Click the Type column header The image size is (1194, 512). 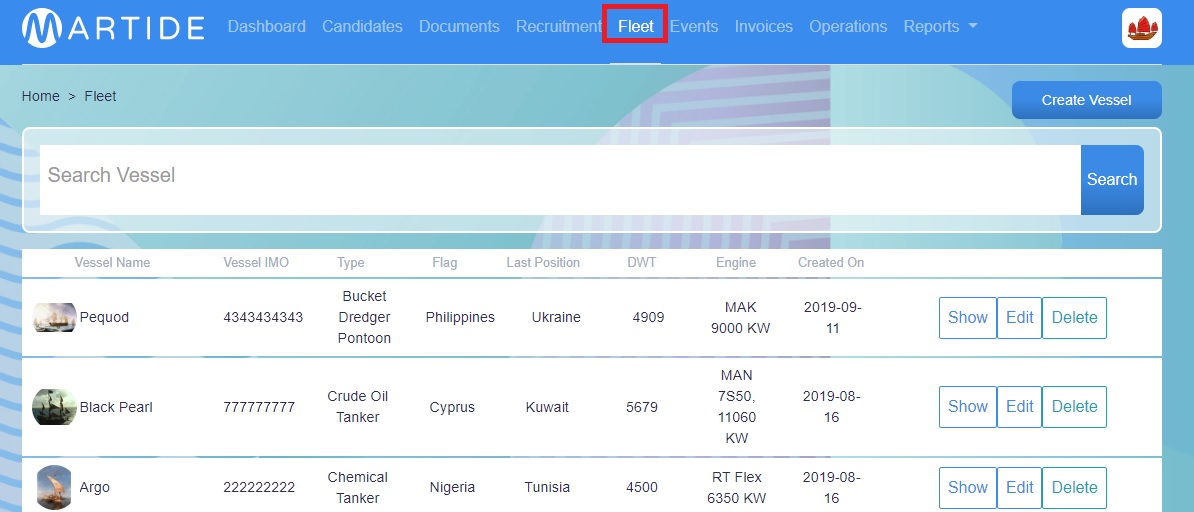click(x=351, y=263)
